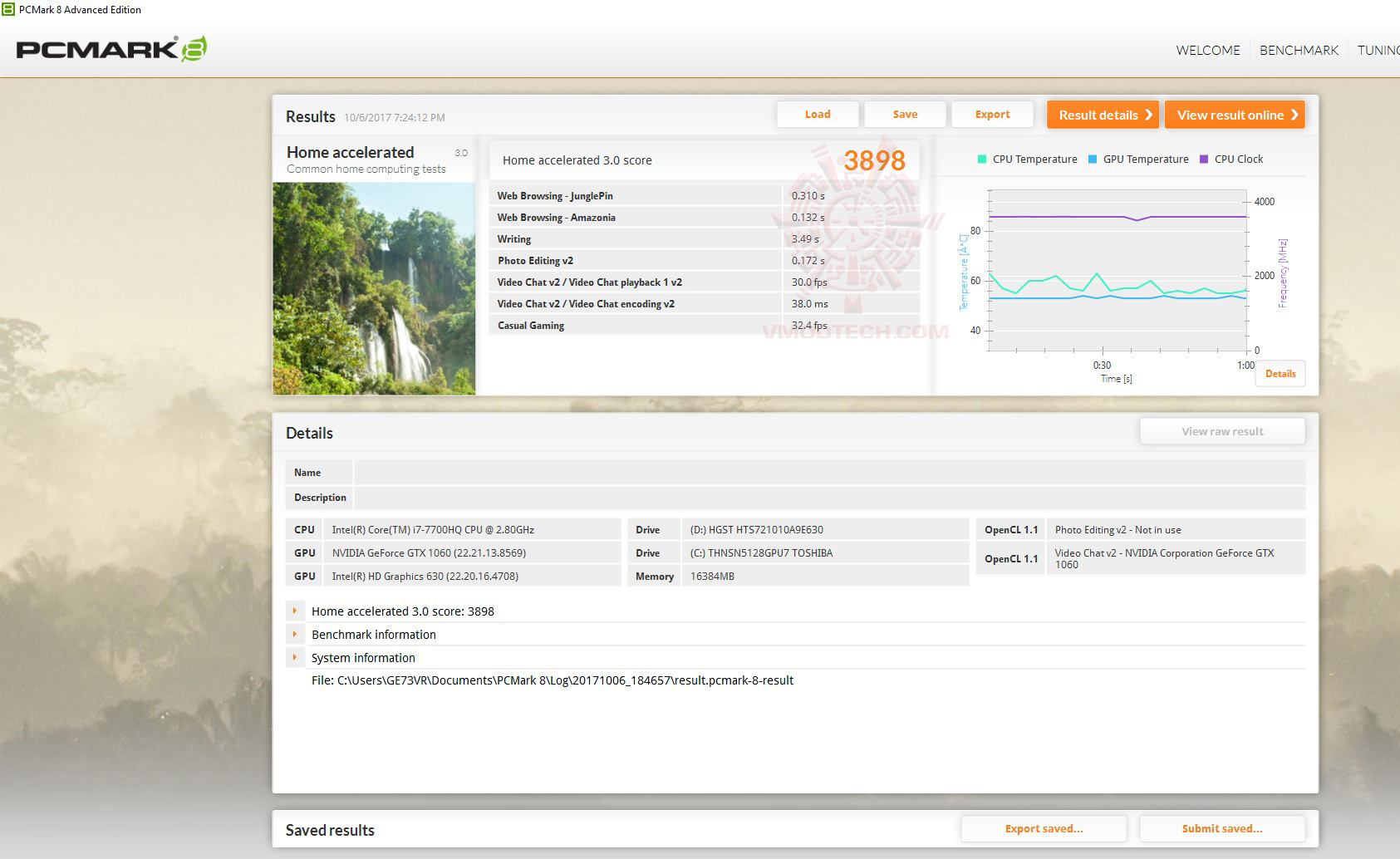Click the Description input field
Image resolution: width=1400 pixels, height=859 pixels.
[x=829, y=497]
